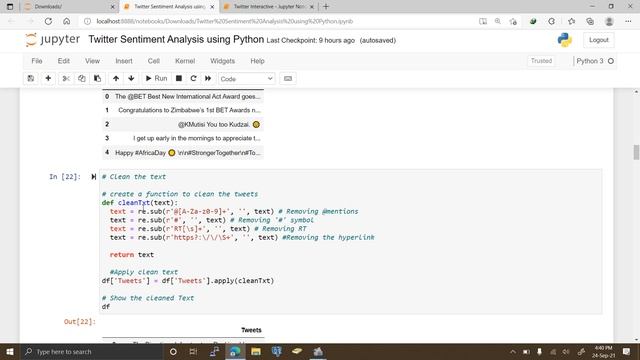Run the selected cell
The image size is (640, 360).
156,78
